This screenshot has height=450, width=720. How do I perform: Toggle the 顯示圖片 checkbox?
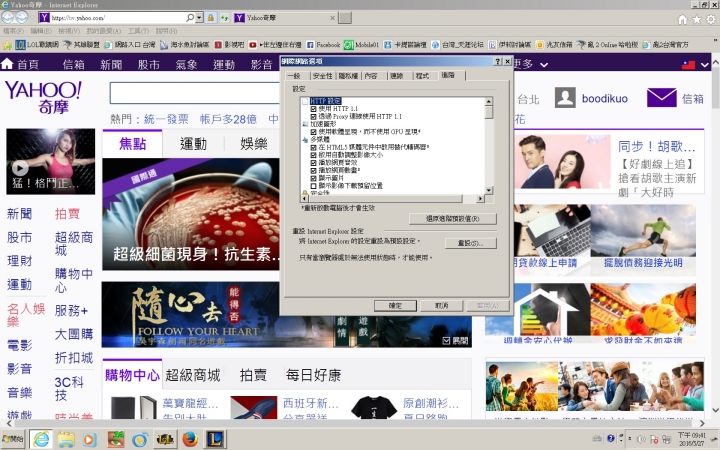(x=314, y=178)
